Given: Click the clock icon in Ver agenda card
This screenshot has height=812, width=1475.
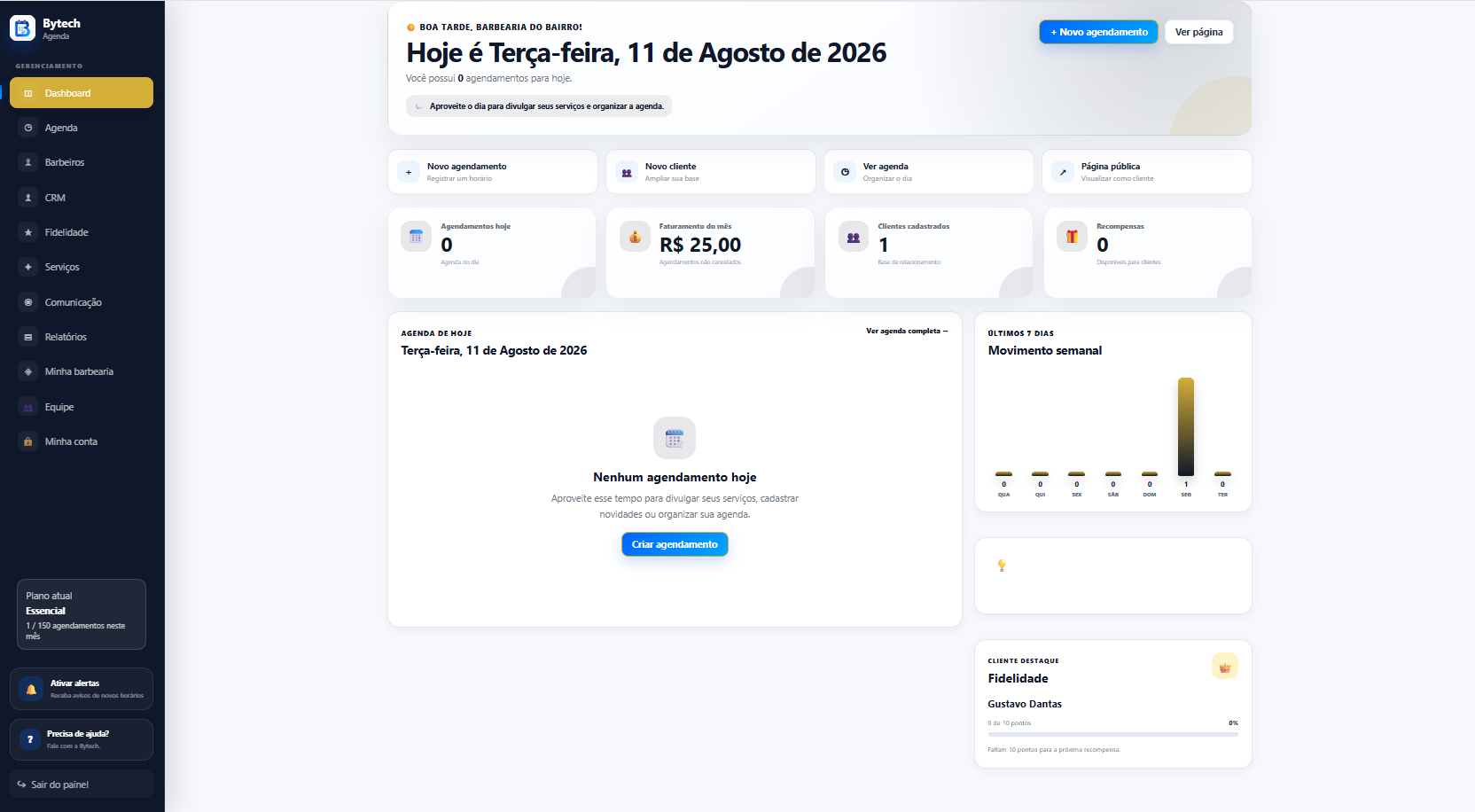Looking at the screenshot, I should coord(845,172).
